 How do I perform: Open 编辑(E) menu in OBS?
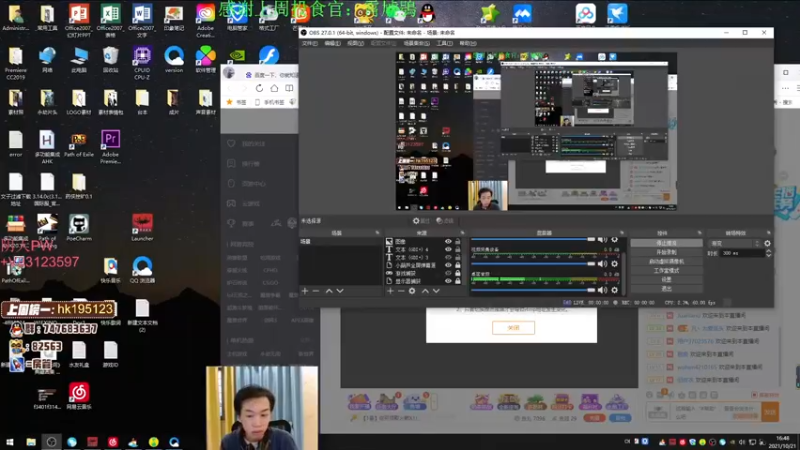[332, 43]
